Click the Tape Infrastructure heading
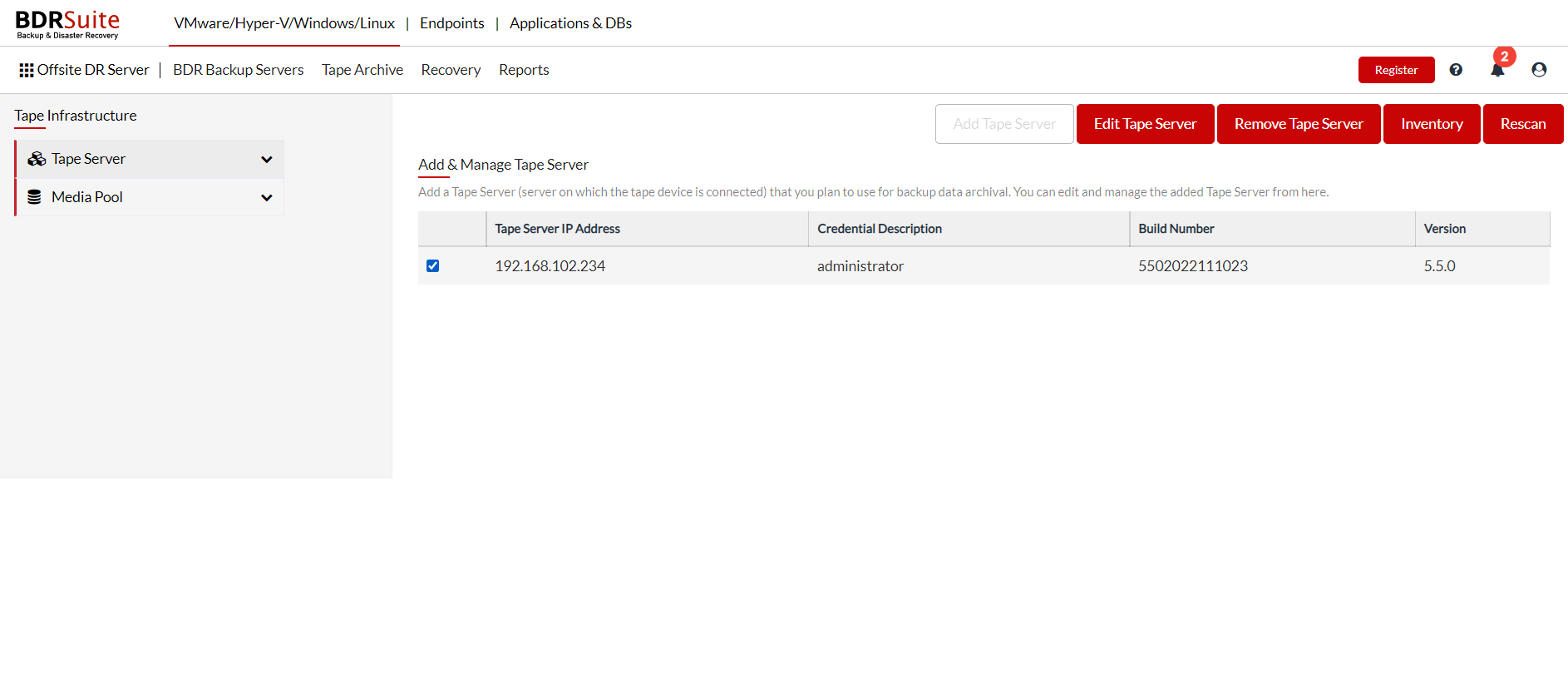The width and height of the screenshot is (1568, 693). [x=76, y=116]
